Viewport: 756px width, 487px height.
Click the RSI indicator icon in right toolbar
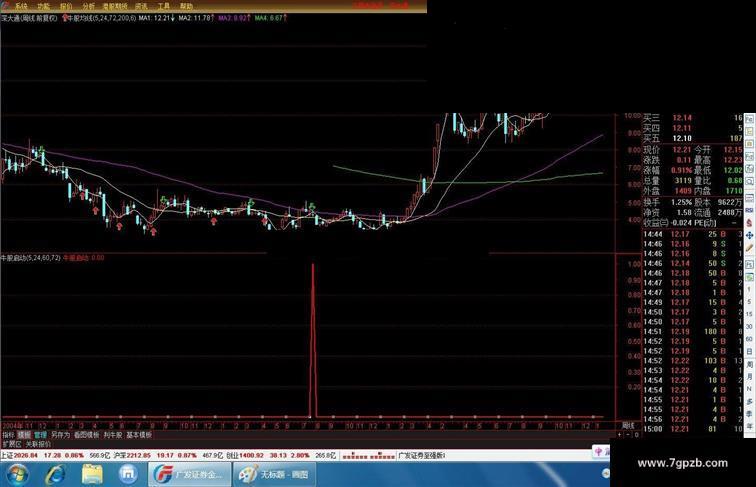(x=749, y=211)
